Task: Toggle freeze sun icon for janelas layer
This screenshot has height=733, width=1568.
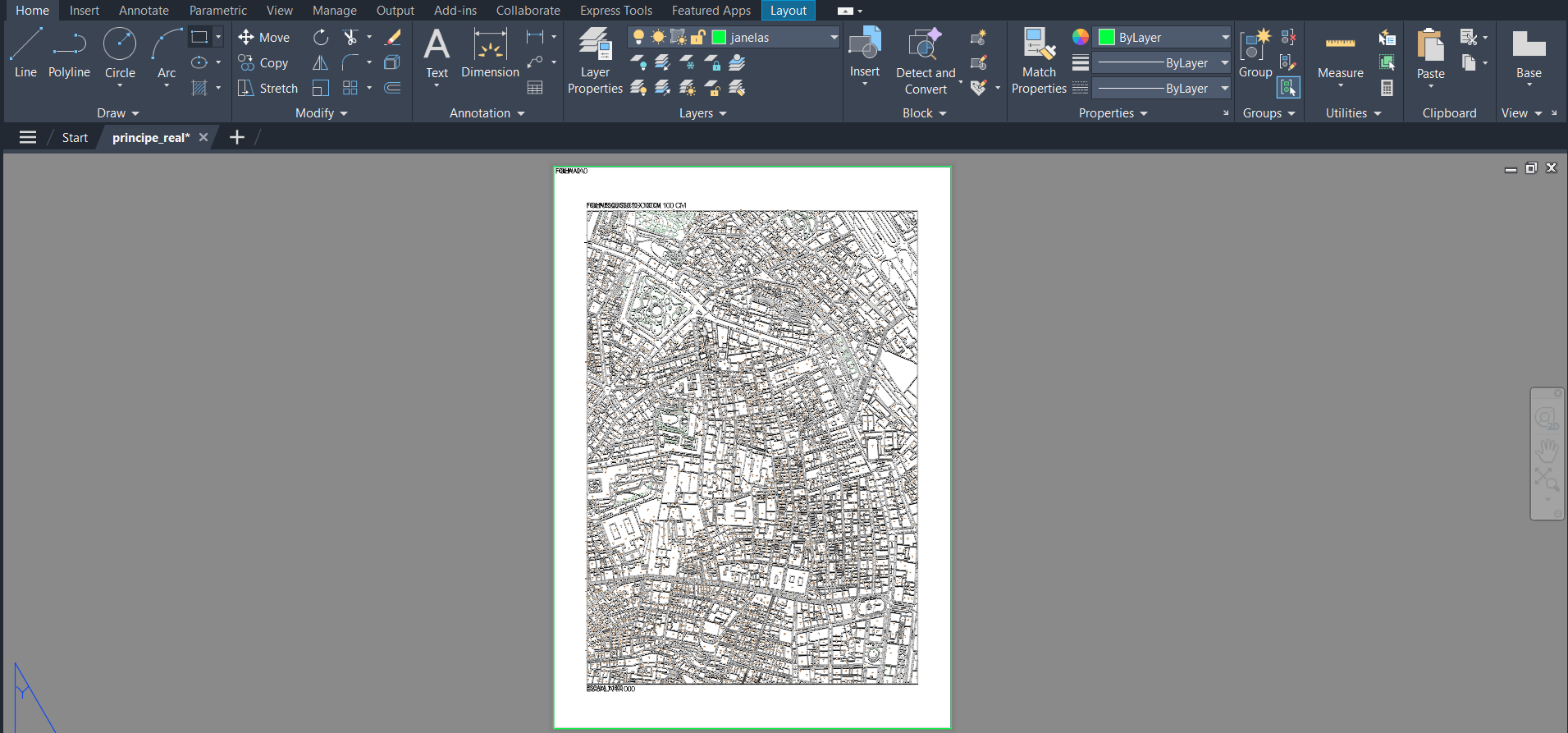Action: click(x=658, y=37)
